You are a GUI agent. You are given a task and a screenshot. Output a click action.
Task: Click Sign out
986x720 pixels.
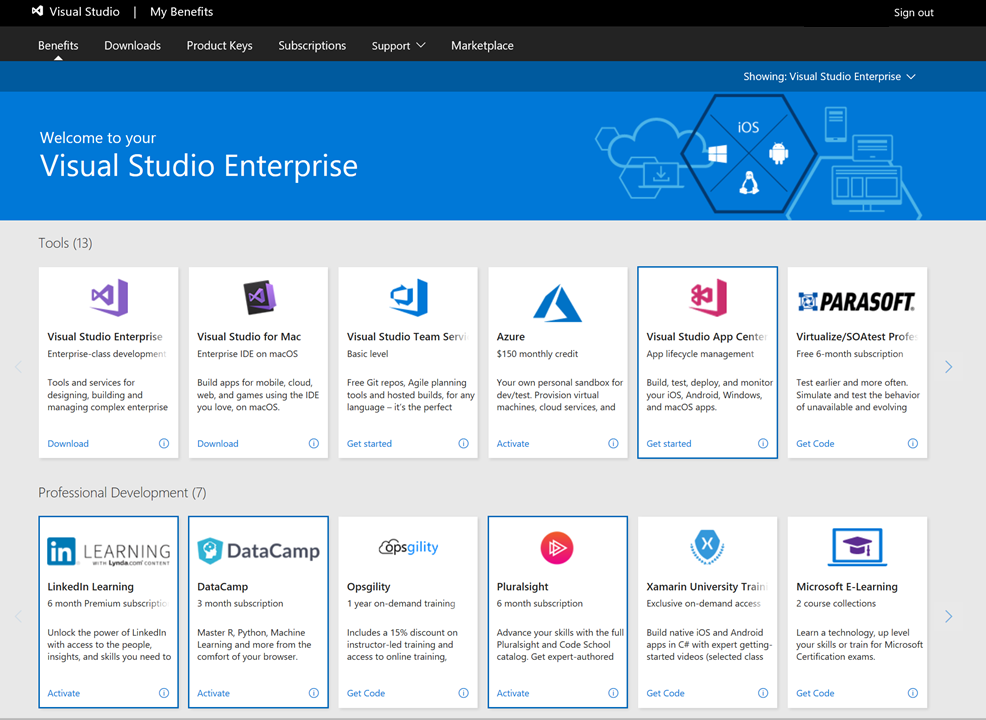click(x=913, y=13)
